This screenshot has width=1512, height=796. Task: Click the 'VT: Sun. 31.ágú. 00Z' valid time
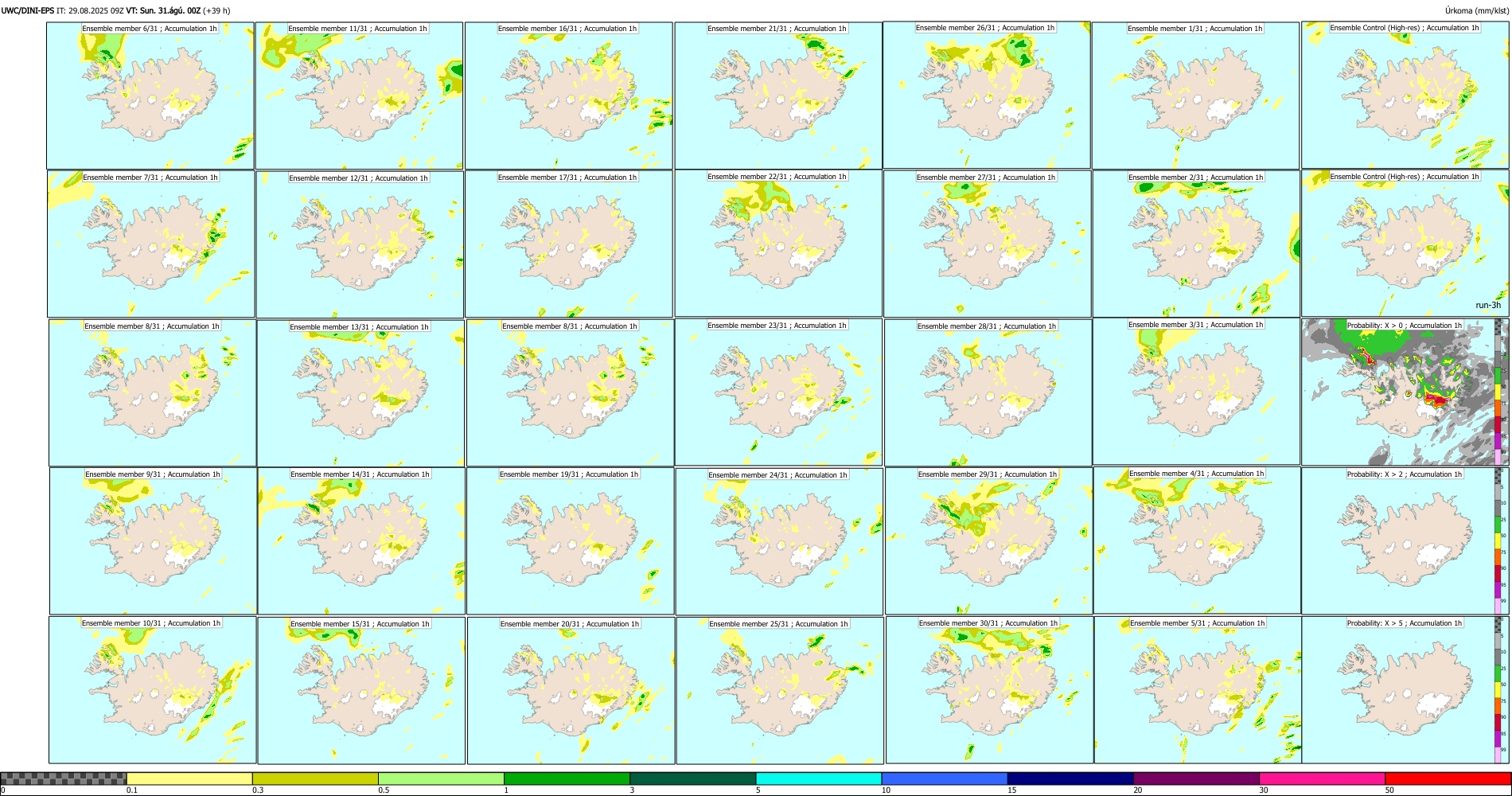163,11
